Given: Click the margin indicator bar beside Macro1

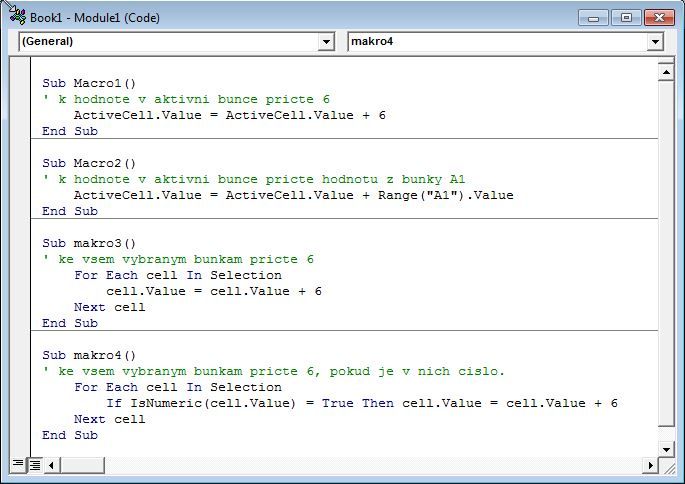Looking at the screenshot, I should coord(20,83).
